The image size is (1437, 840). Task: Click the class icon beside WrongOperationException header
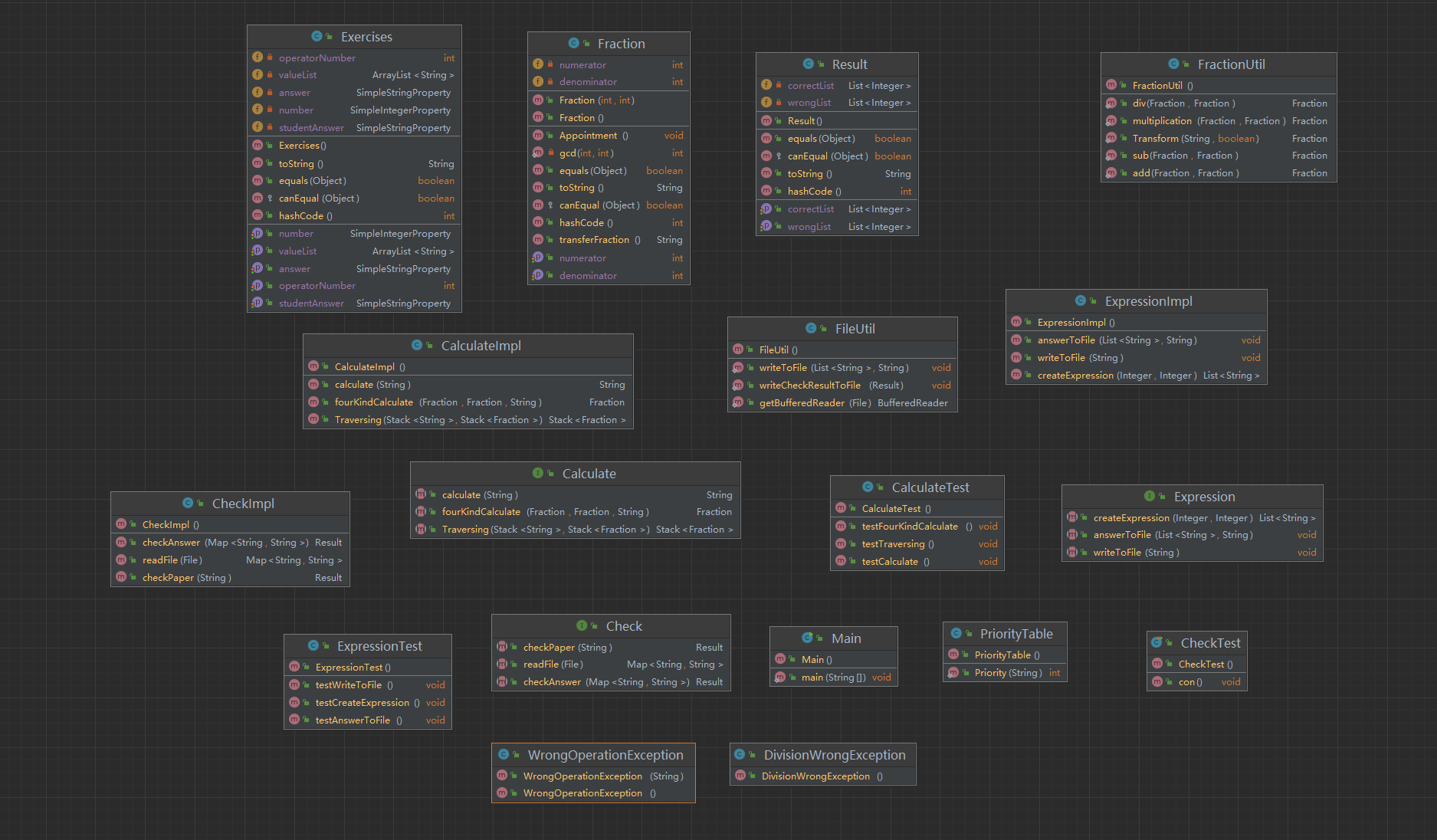tap(504, 755)
